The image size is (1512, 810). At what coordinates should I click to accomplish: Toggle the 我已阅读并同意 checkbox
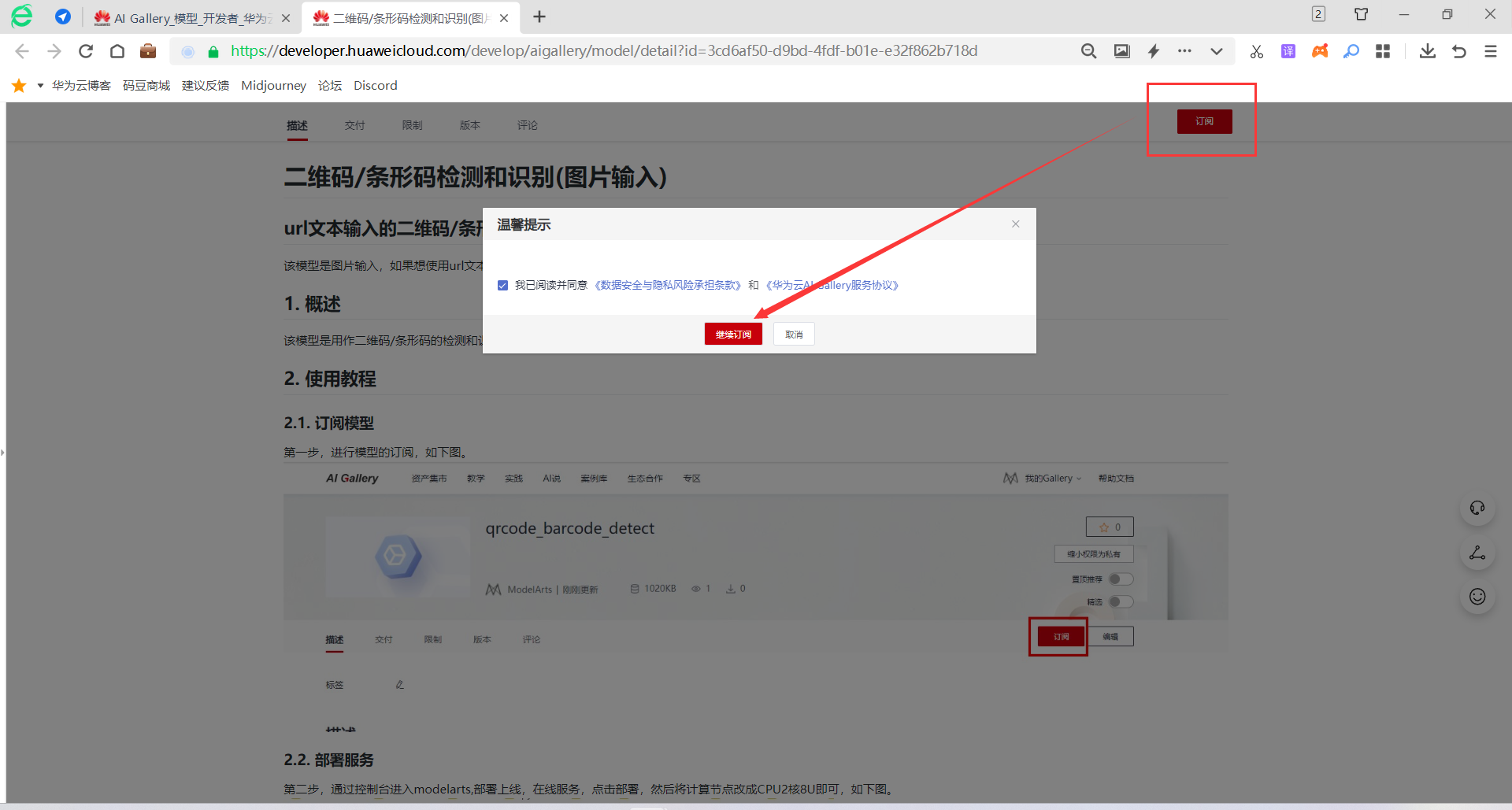coord(502,285)
